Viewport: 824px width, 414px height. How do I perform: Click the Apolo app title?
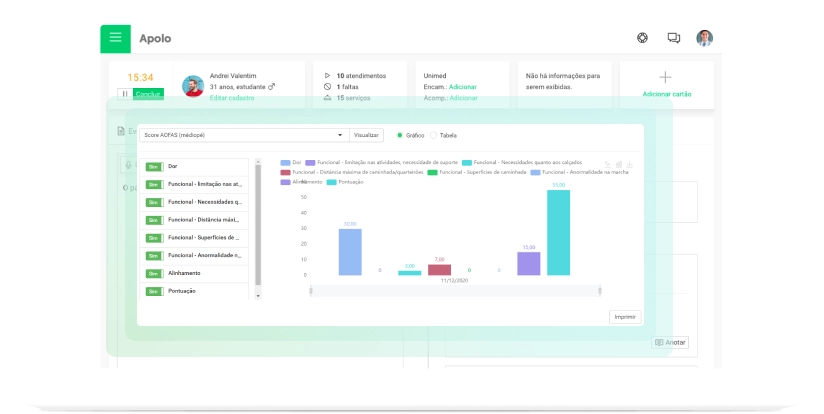tap(155, 38)
